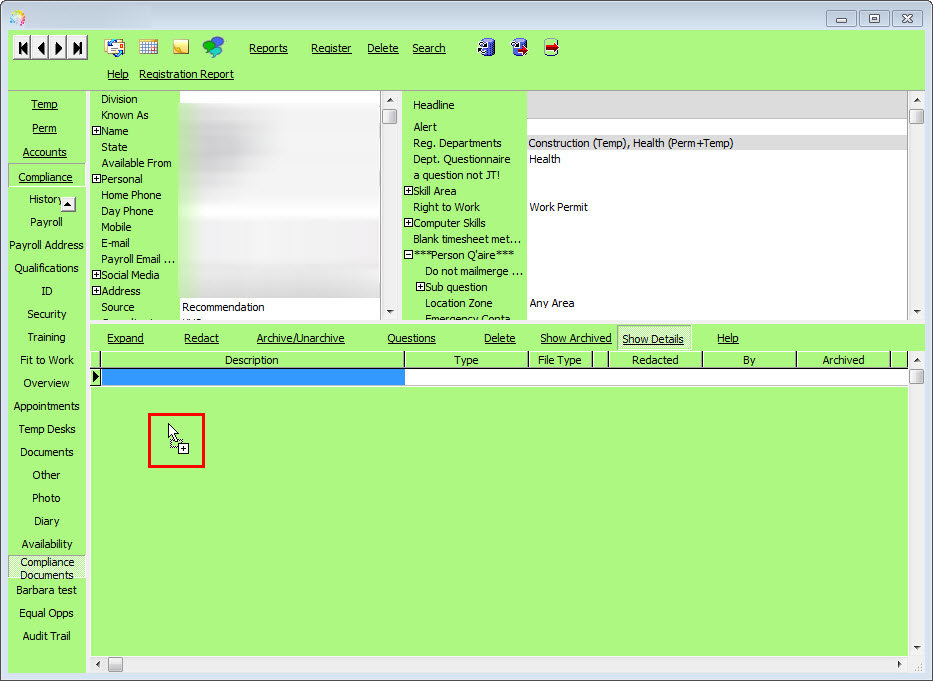Open the Availability section

tap(46, 544)
